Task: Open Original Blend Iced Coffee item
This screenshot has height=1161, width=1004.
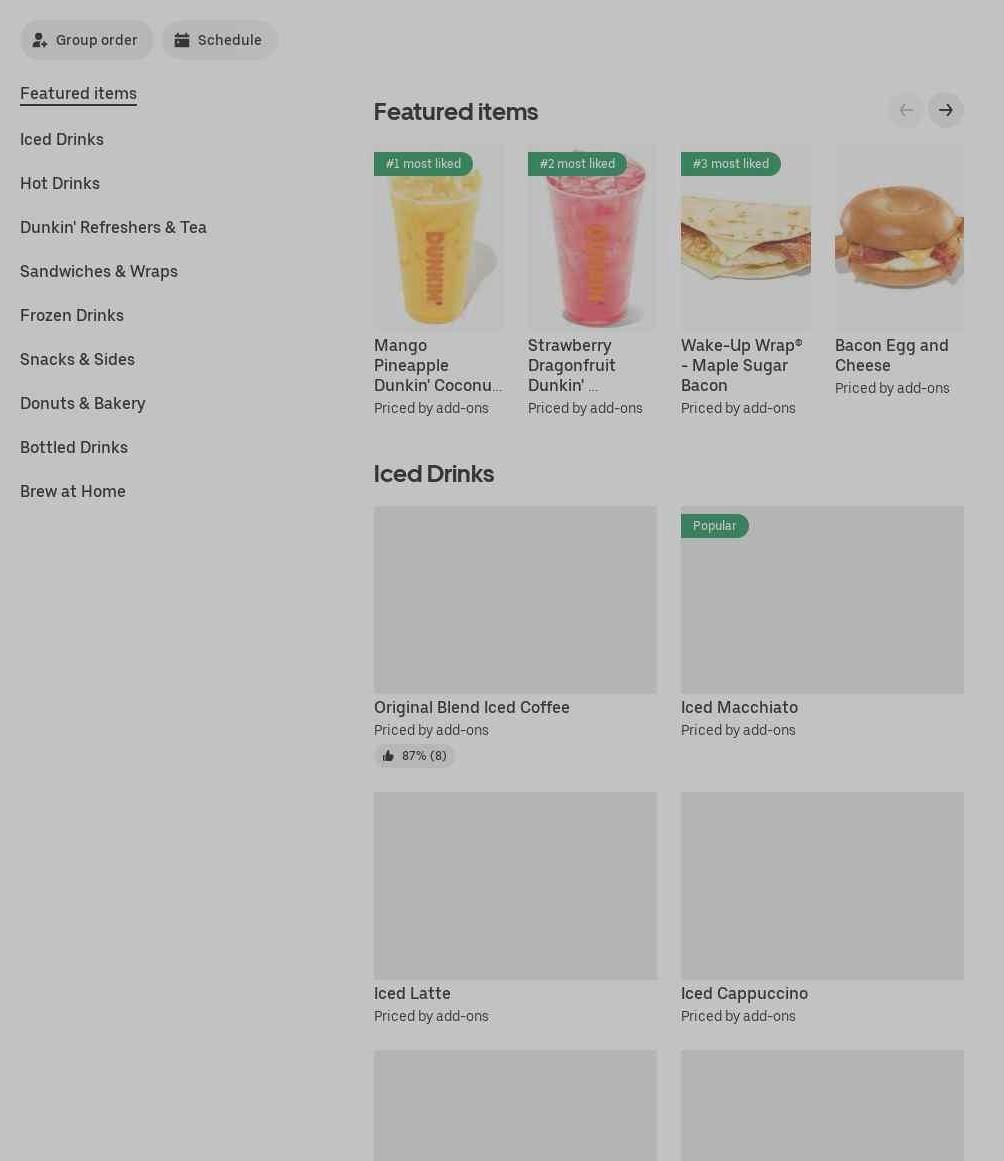Action: click(472, 707)
